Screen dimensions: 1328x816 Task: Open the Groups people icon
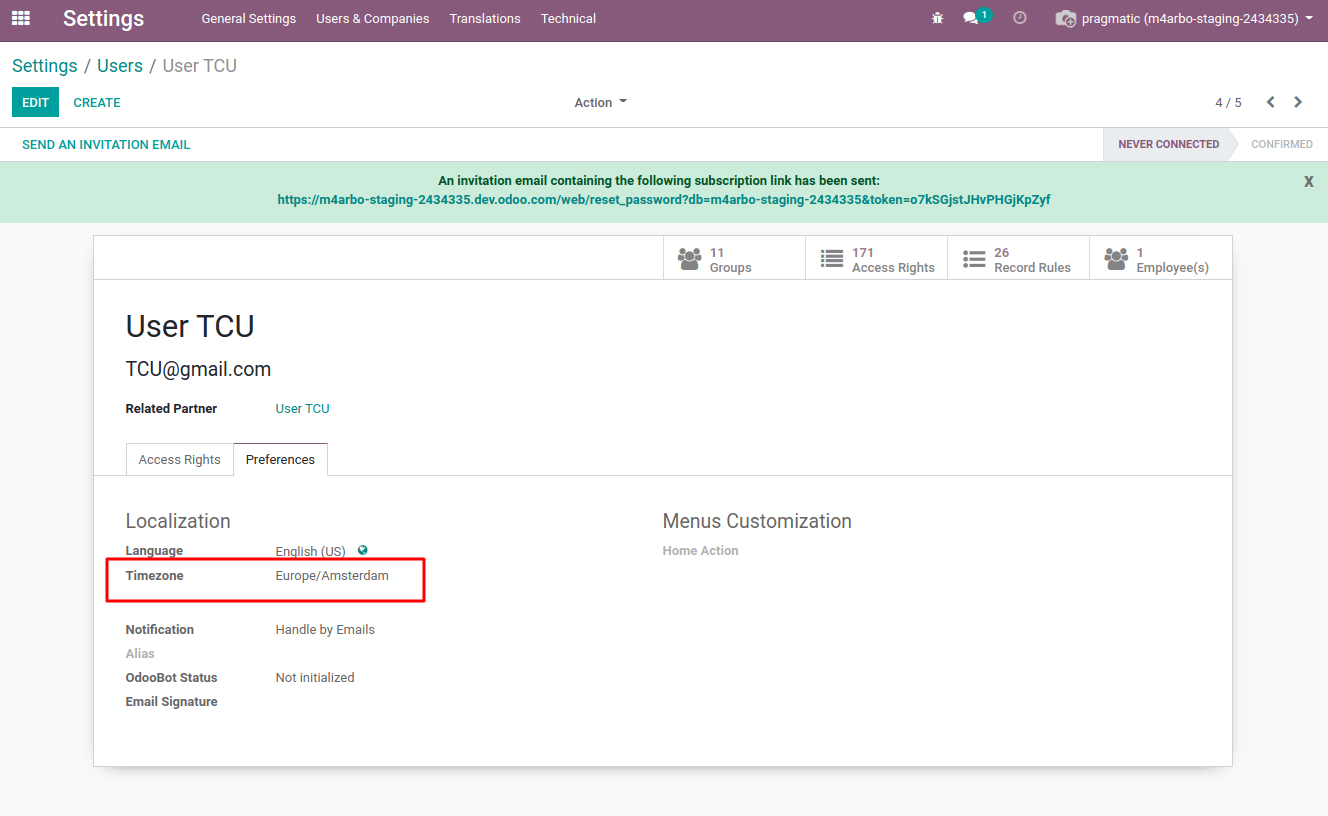click(x=689, y=259)
